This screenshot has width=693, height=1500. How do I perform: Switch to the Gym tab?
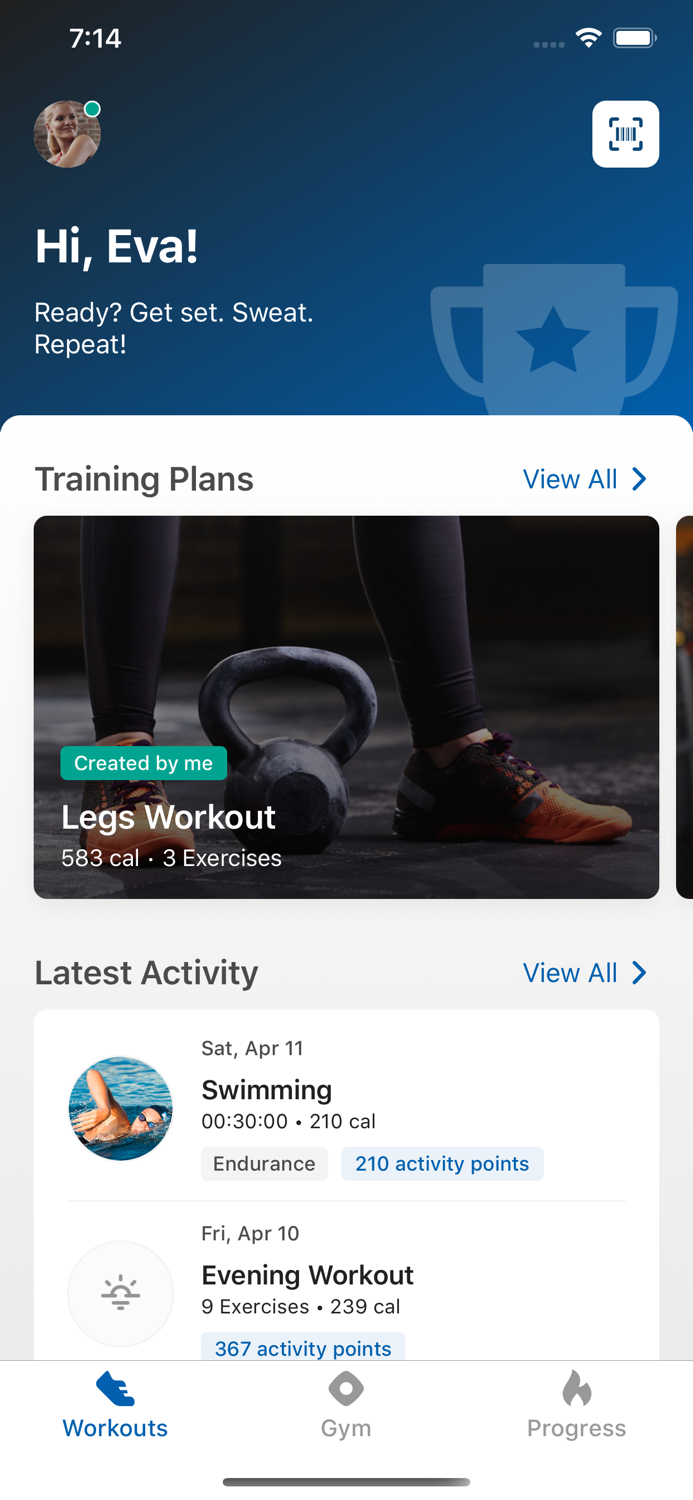click(346, 1405)
